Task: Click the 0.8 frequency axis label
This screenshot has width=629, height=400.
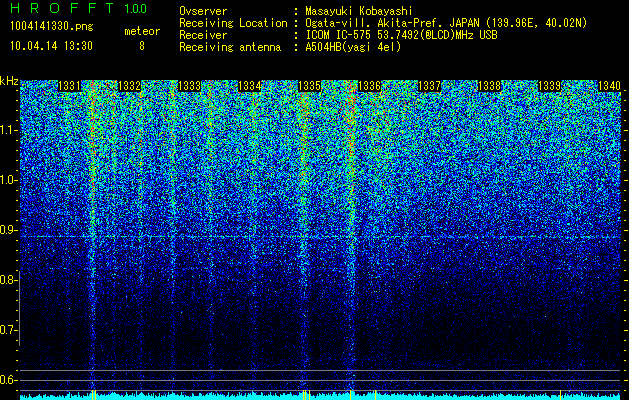Action: tap(8, 280)
